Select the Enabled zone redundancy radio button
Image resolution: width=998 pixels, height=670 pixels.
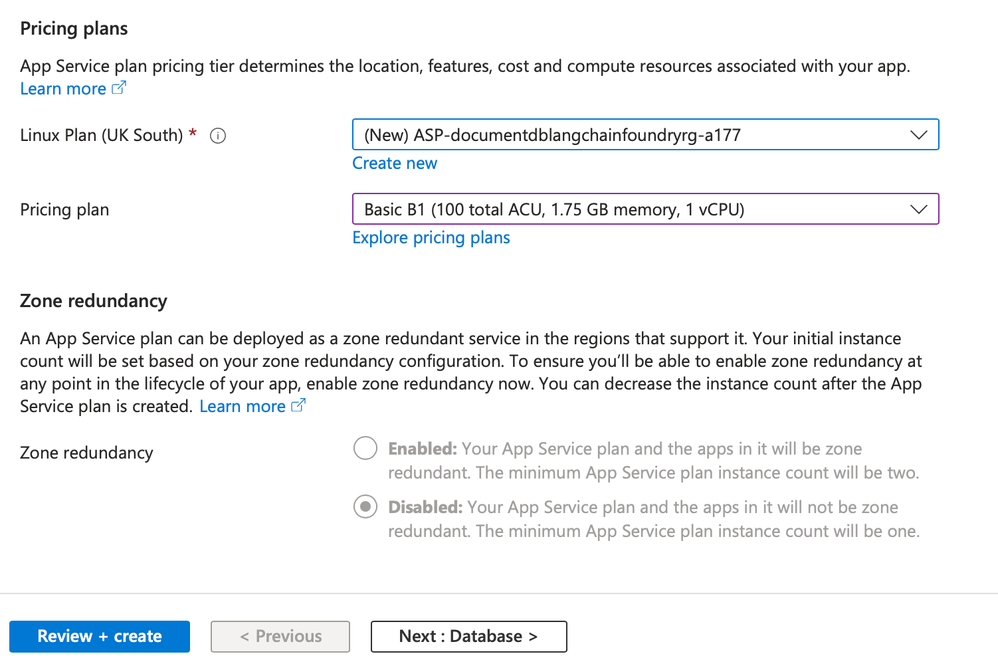point(365,449)
